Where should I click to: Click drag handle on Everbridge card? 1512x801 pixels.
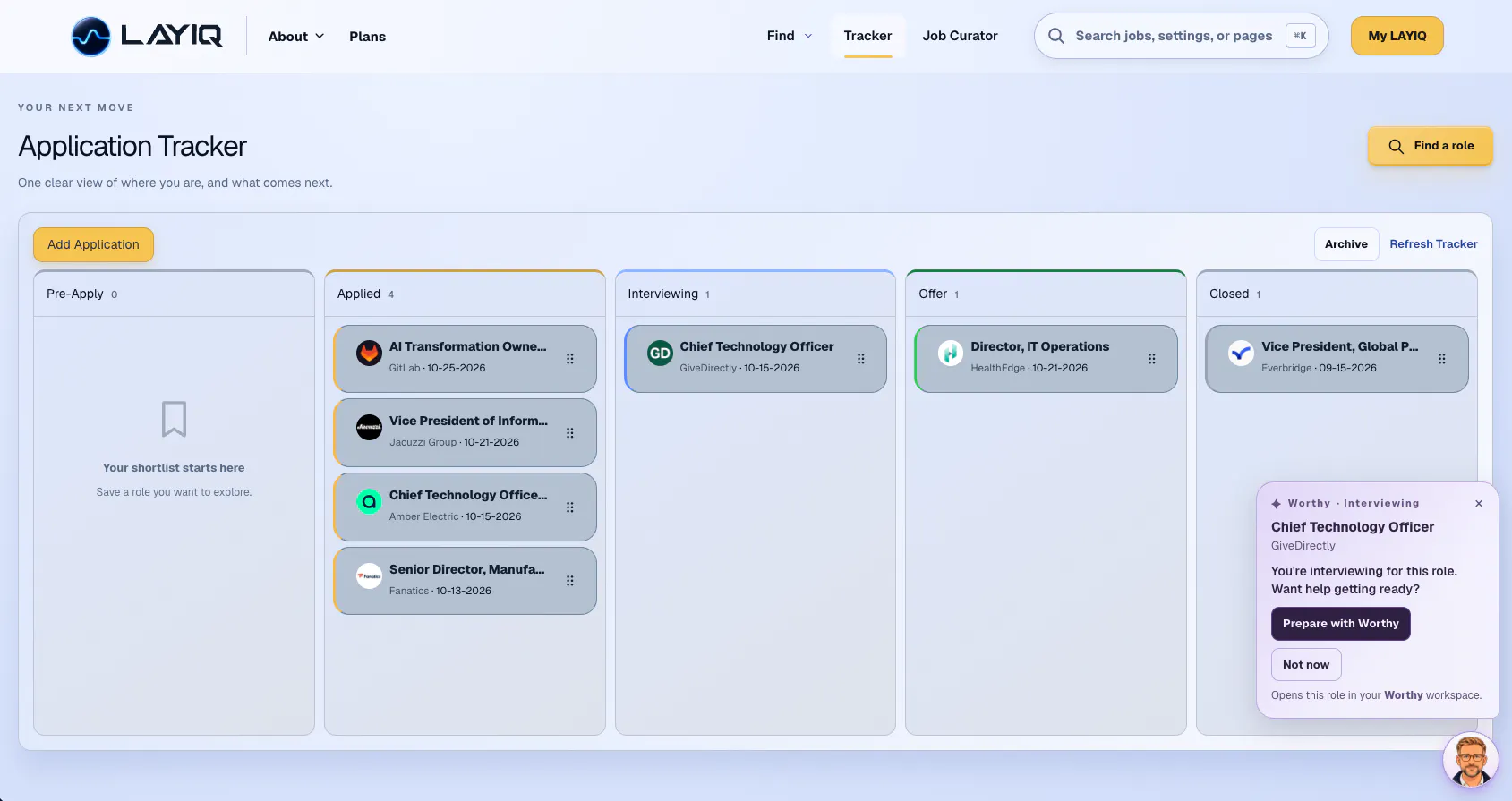(x=1442, y=359)
